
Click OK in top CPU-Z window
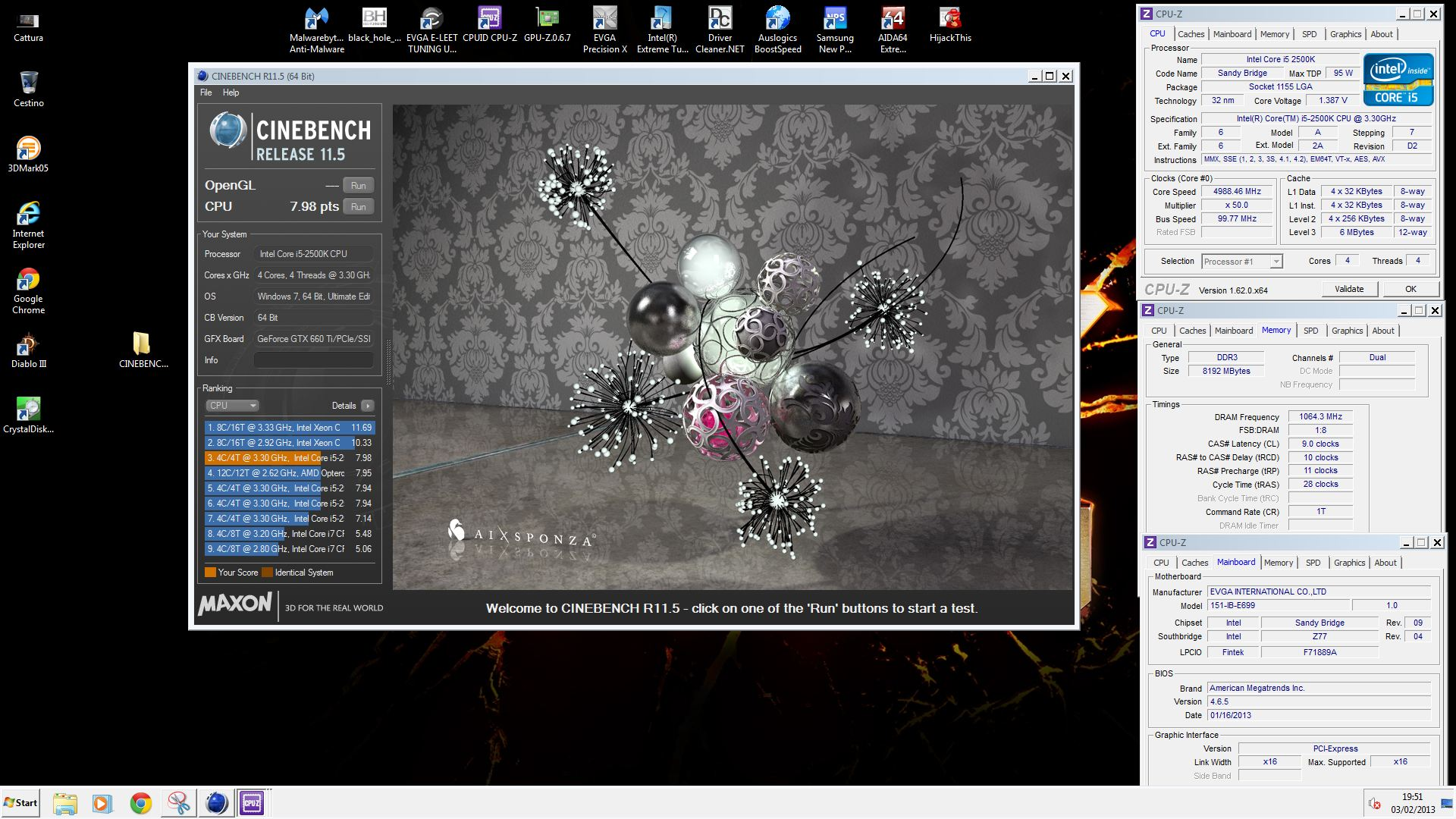pyautogui.click(x=1410, y=289)
